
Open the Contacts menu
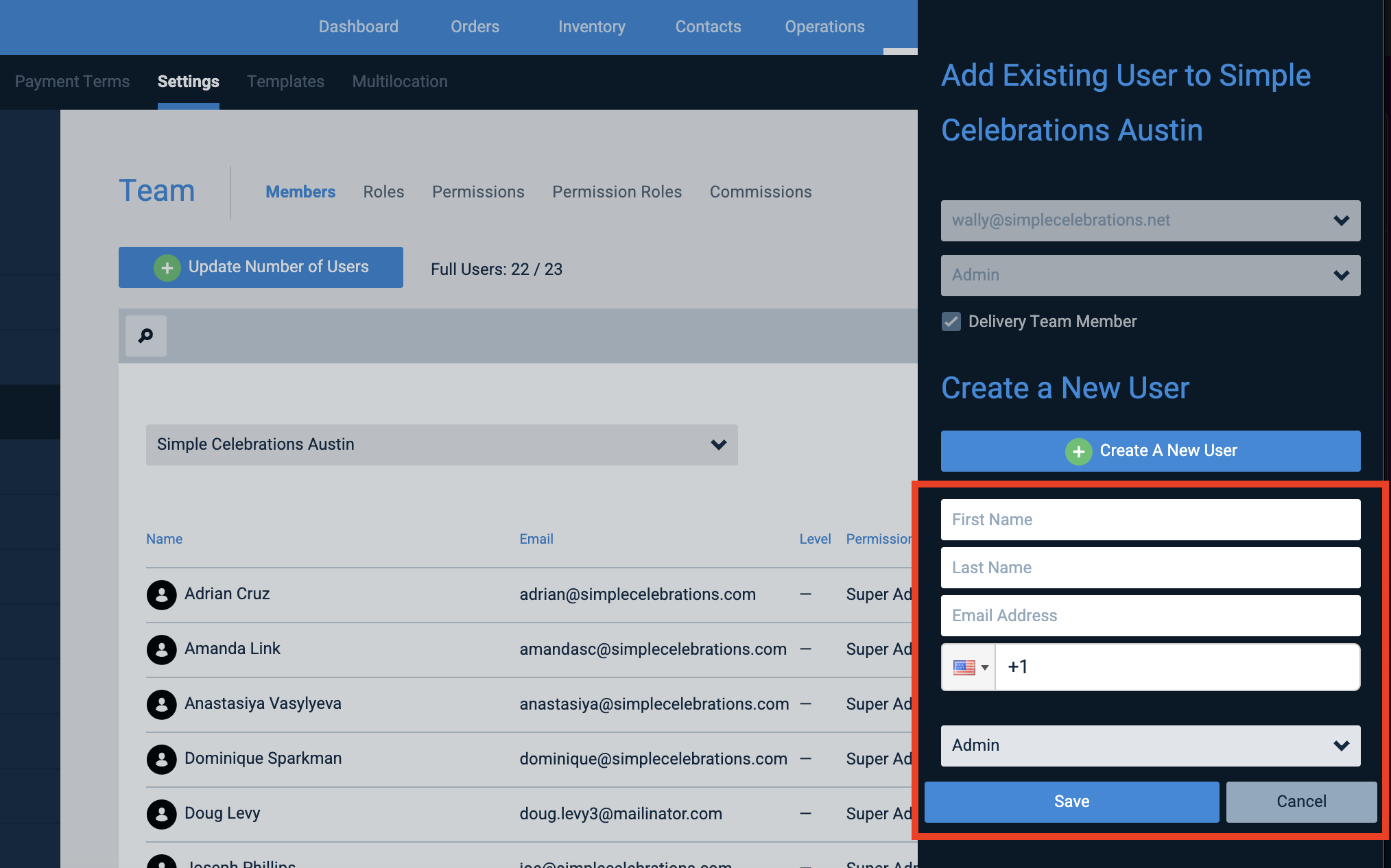(708, 27)
